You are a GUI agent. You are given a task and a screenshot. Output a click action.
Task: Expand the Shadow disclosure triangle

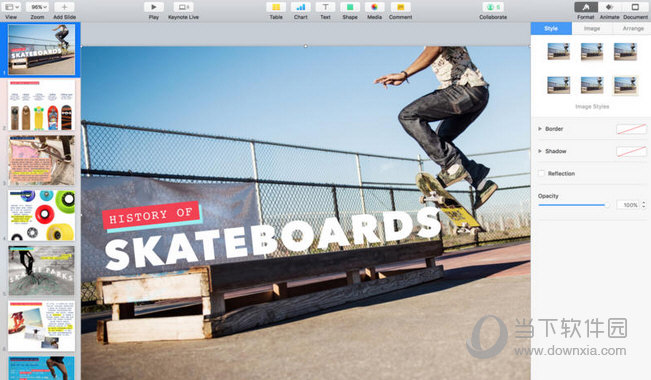[540, 151]
